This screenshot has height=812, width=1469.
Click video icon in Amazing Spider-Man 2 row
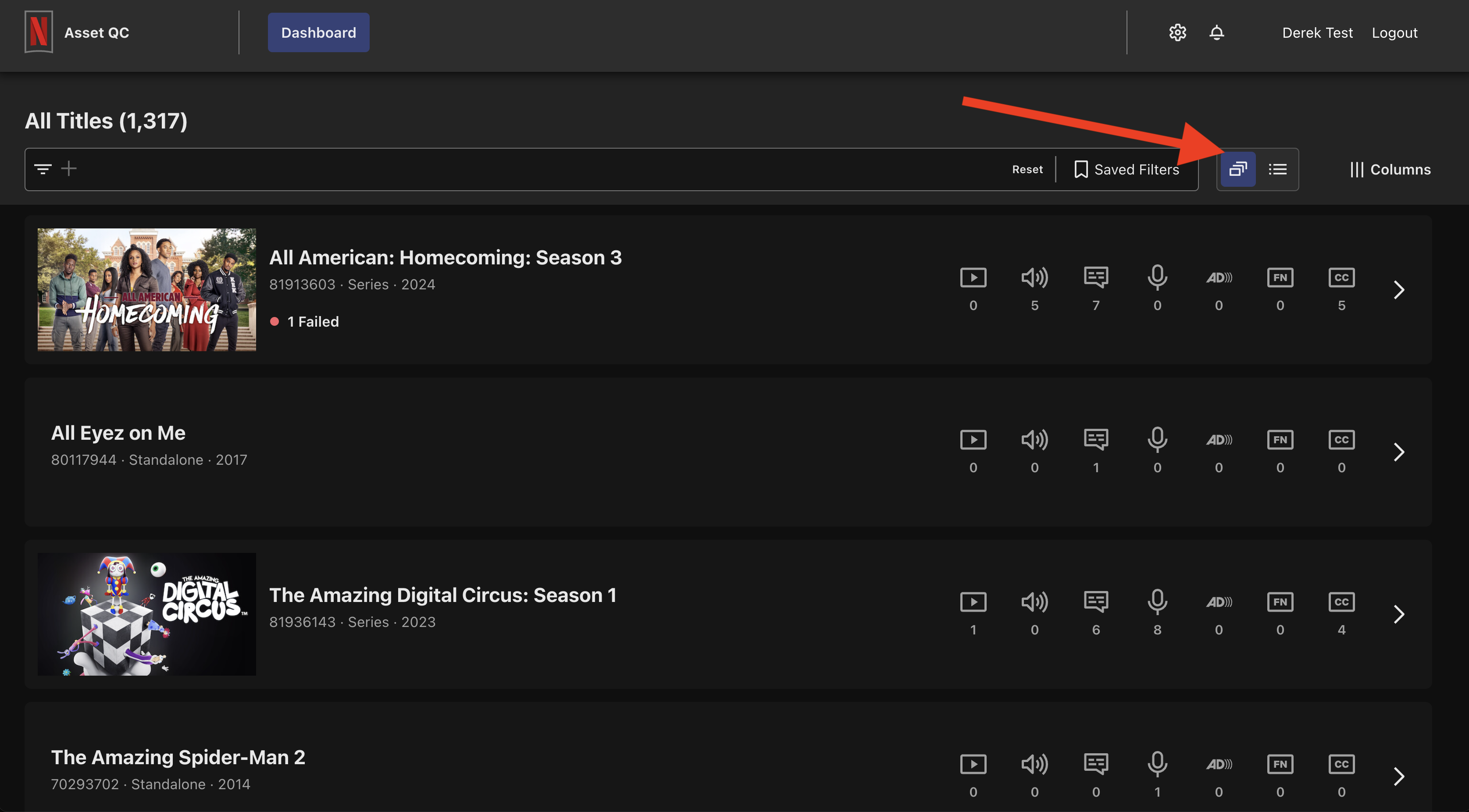click(x=973, y=764)
